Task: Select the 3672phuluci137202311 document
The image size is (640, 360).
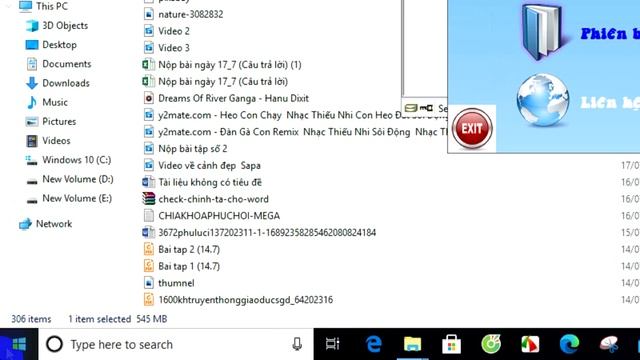Action: [x=267, y=233]
